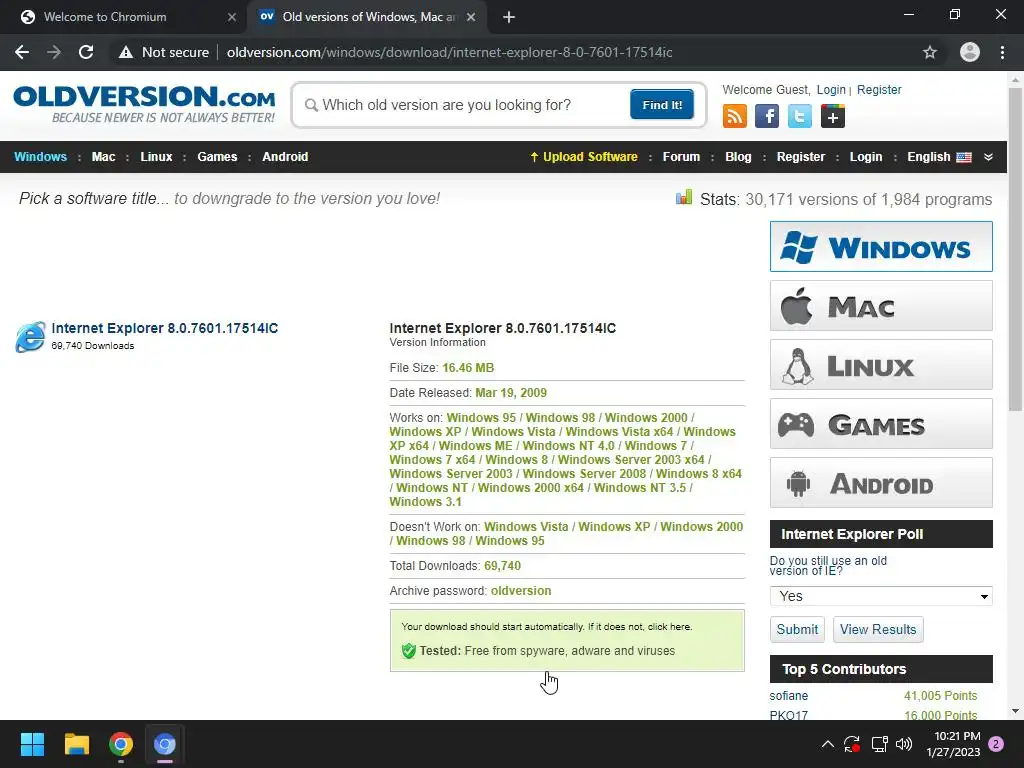Open the Mac category banner
The width and height of the screenshot is (1024, 768).
pos(881,306)
